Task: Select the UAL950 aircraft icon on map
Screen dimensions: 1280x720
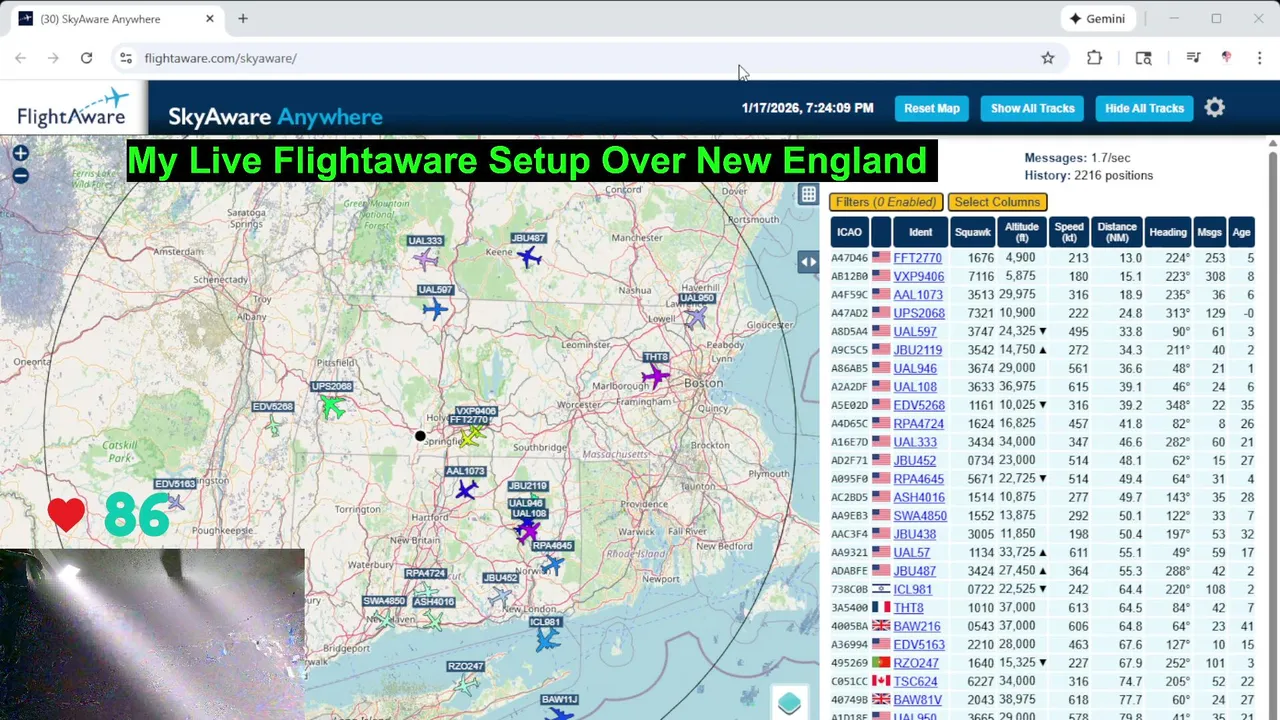Action: coord(696,317)
